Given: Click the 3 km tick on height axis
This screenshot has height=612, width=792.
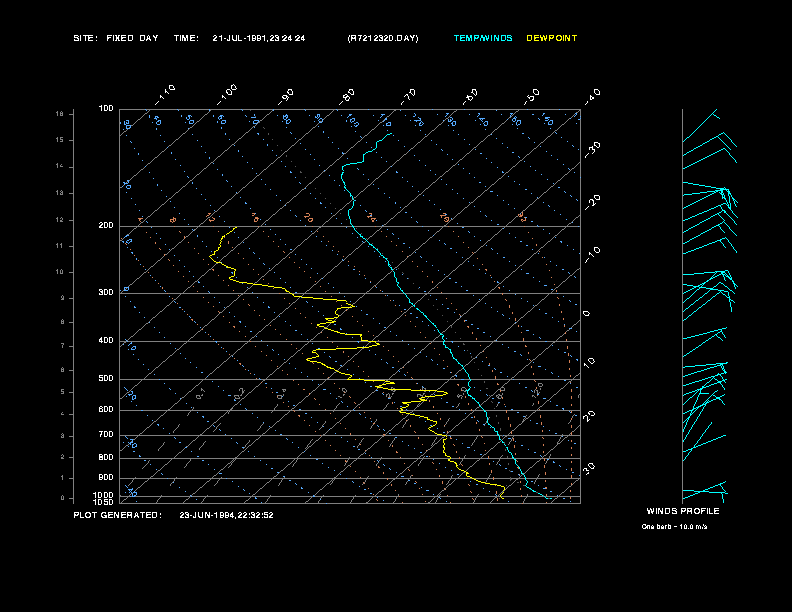Looking at the screenshot, I should [x=63, y=436].
